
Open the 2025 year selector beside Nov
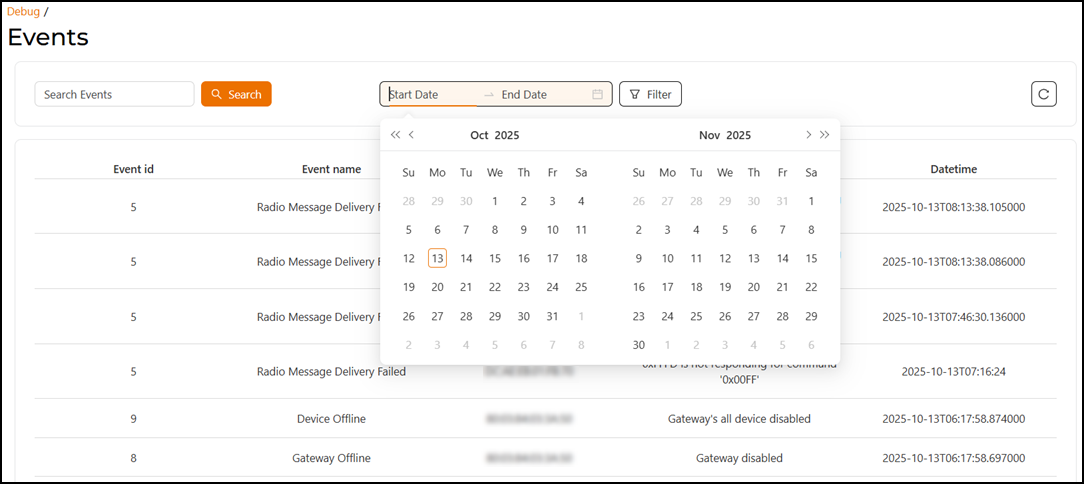tap(738, 136)
